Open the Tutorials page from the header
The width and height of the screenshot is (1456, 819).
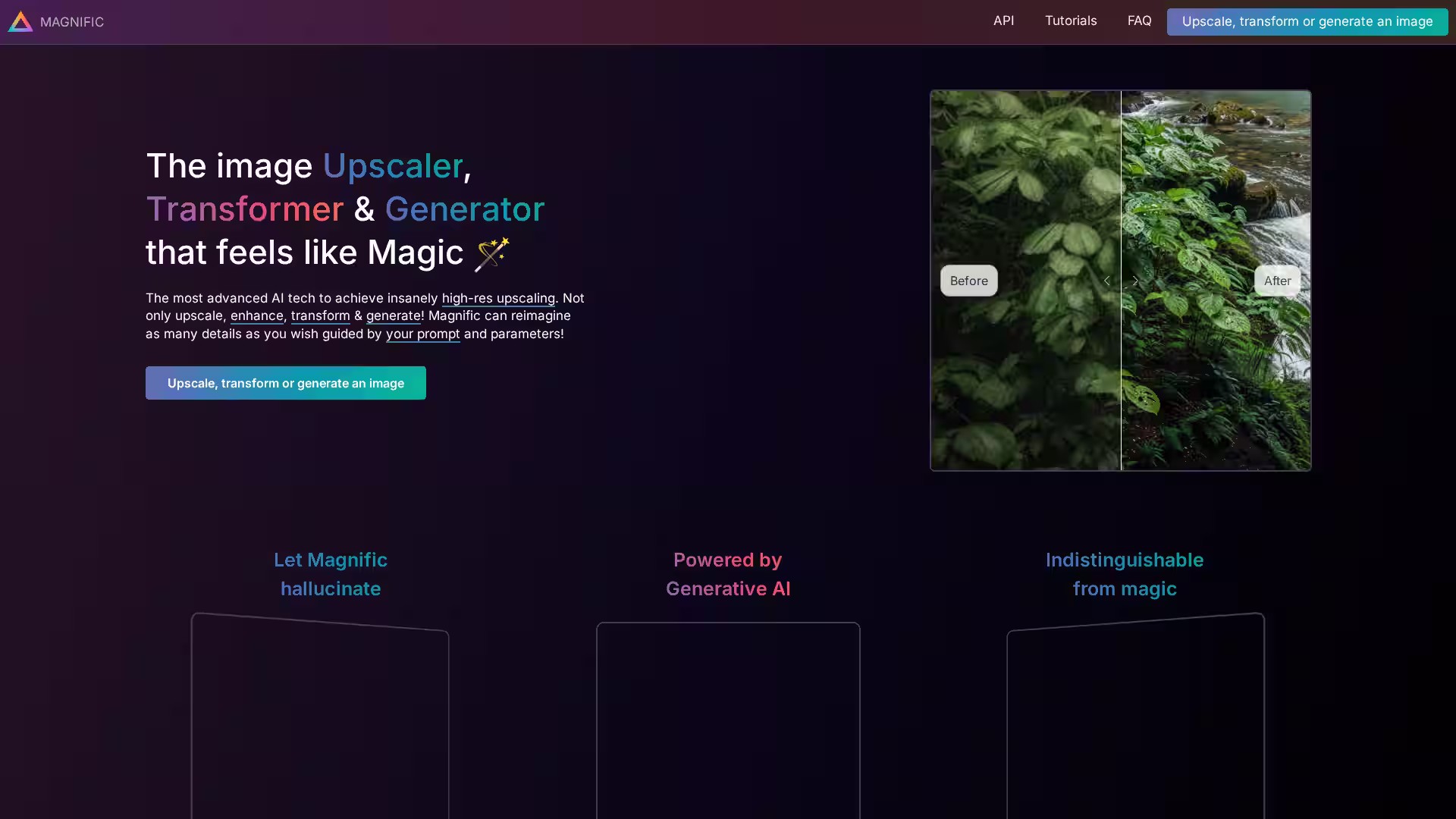pos(1070,21)
